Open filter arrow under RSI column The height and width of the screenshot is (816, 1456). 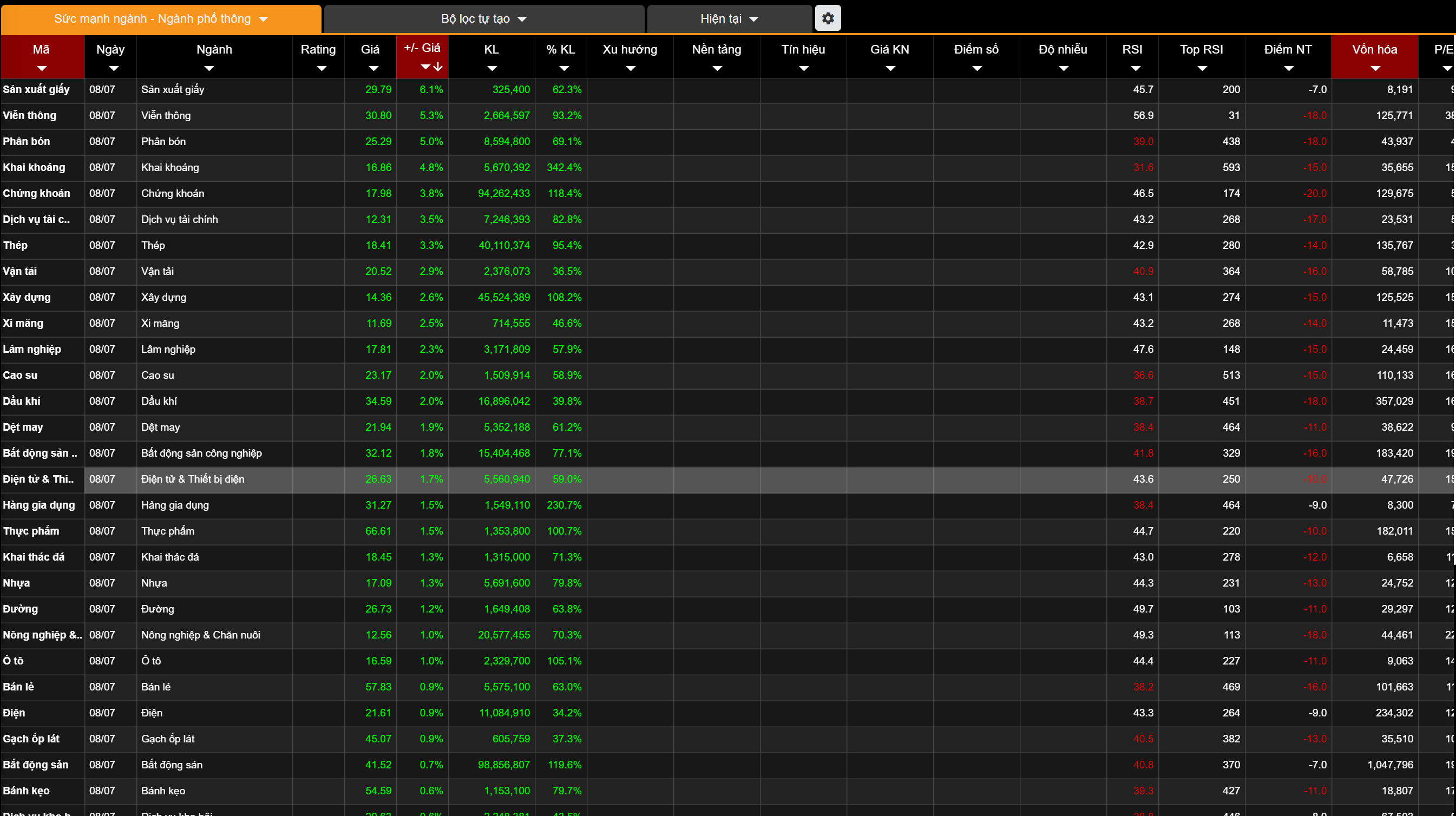(1135, 68)
